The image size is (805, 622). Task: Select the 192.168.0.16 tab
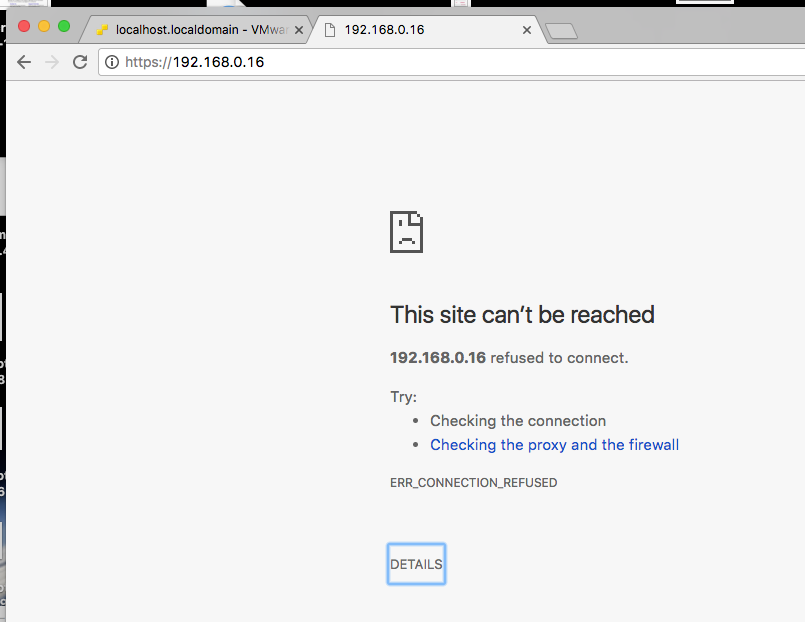[x=426, y=30]
